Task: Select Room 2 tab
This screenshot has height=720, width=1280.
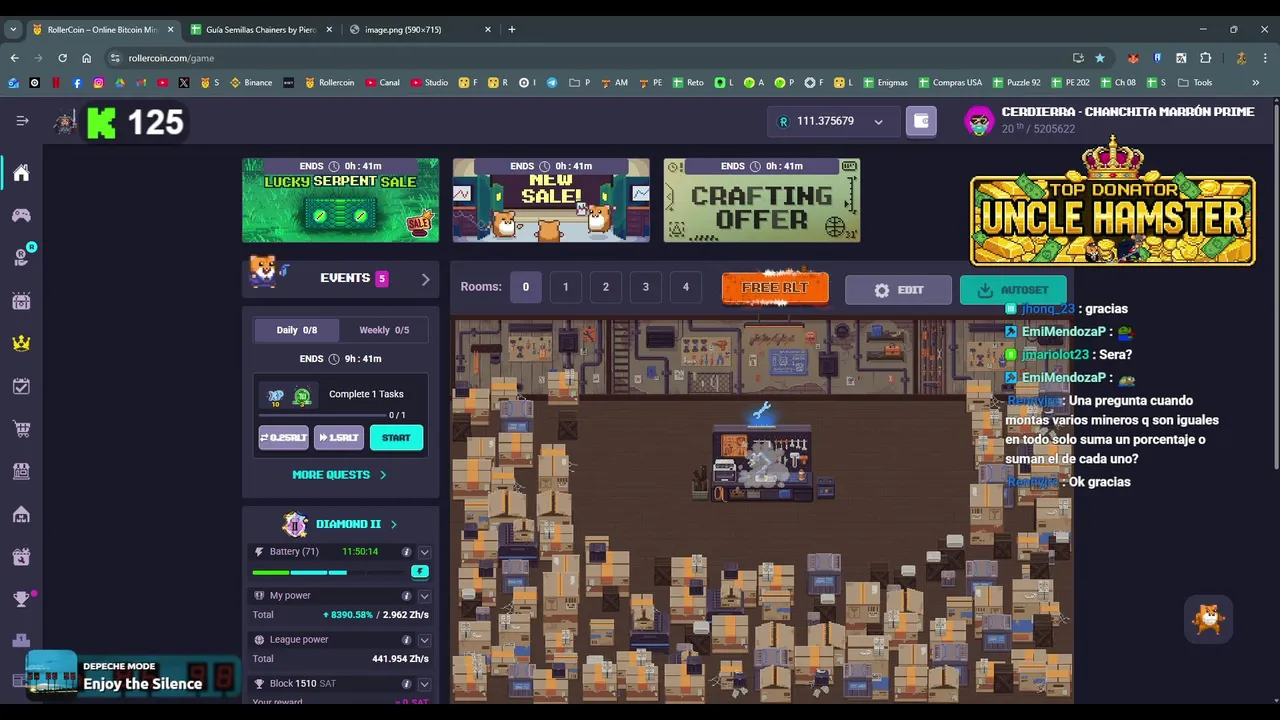Action: tap(606, 287)
